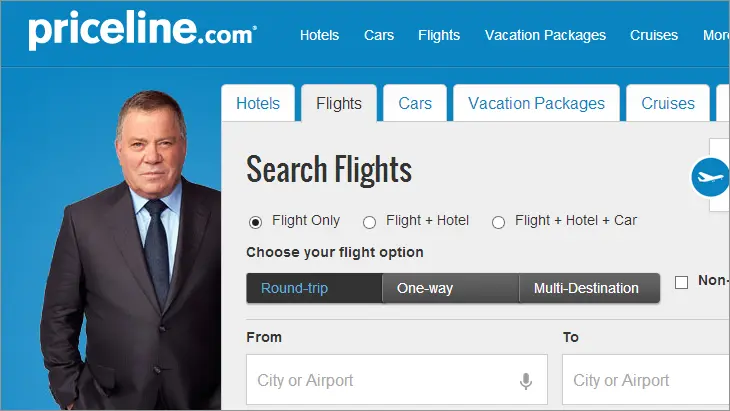This screenshot has height=411, width=730.
Task: Click the priceline.com logo
Action: tap(142, 33)
